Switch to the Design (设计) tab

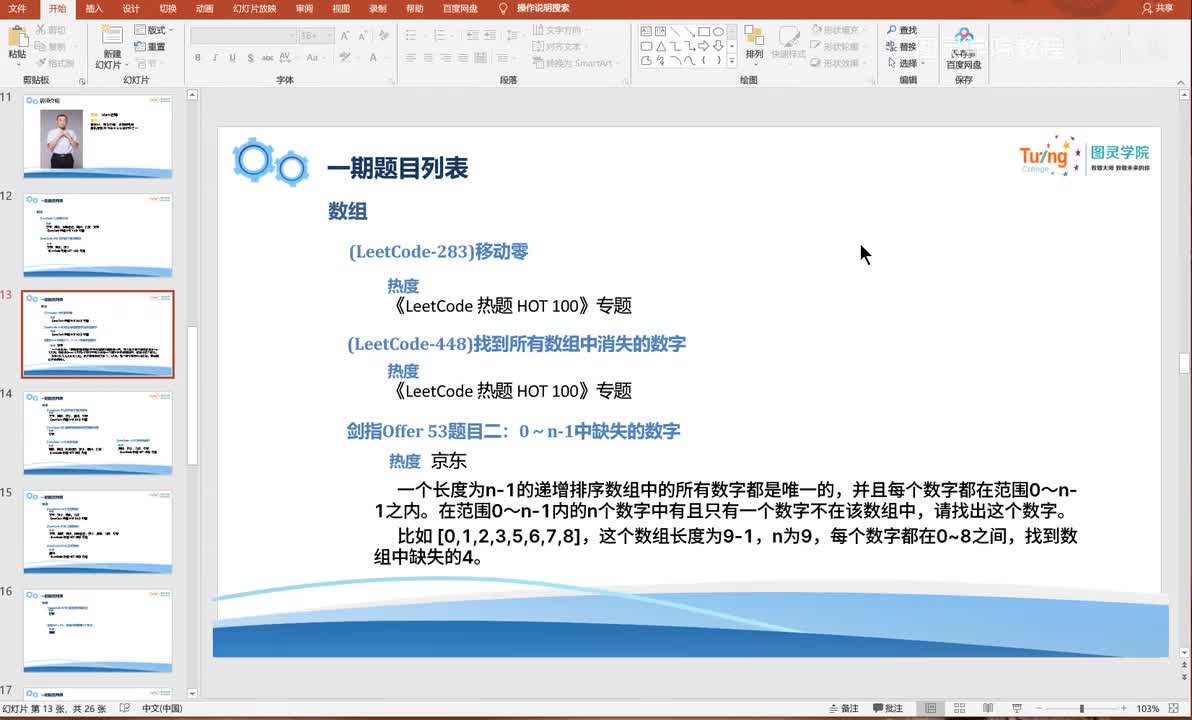131,8
